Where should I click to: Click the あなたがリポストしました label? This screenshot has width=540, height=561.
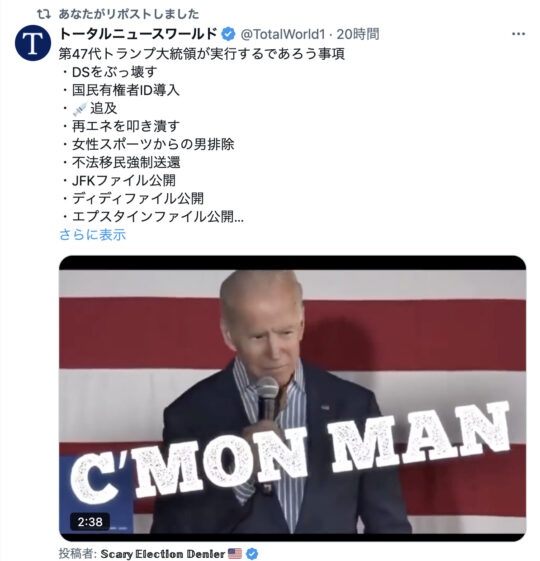coord(129,14)
